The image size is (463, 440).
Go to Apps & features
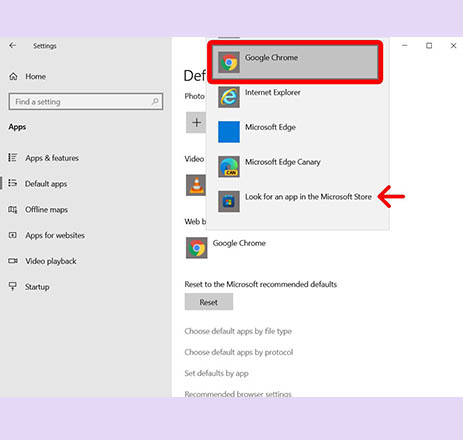coord(52,158)
